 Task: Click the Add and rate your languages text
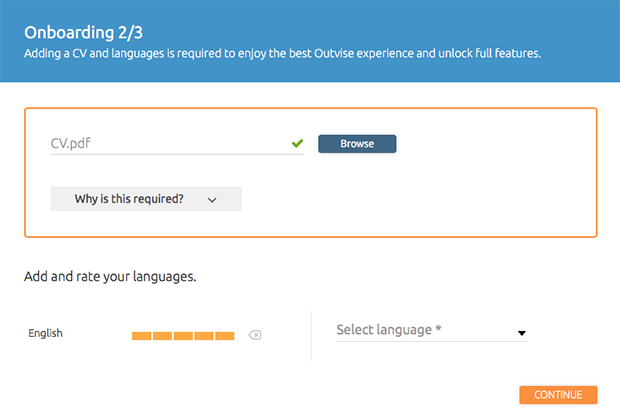pos(110,276)
